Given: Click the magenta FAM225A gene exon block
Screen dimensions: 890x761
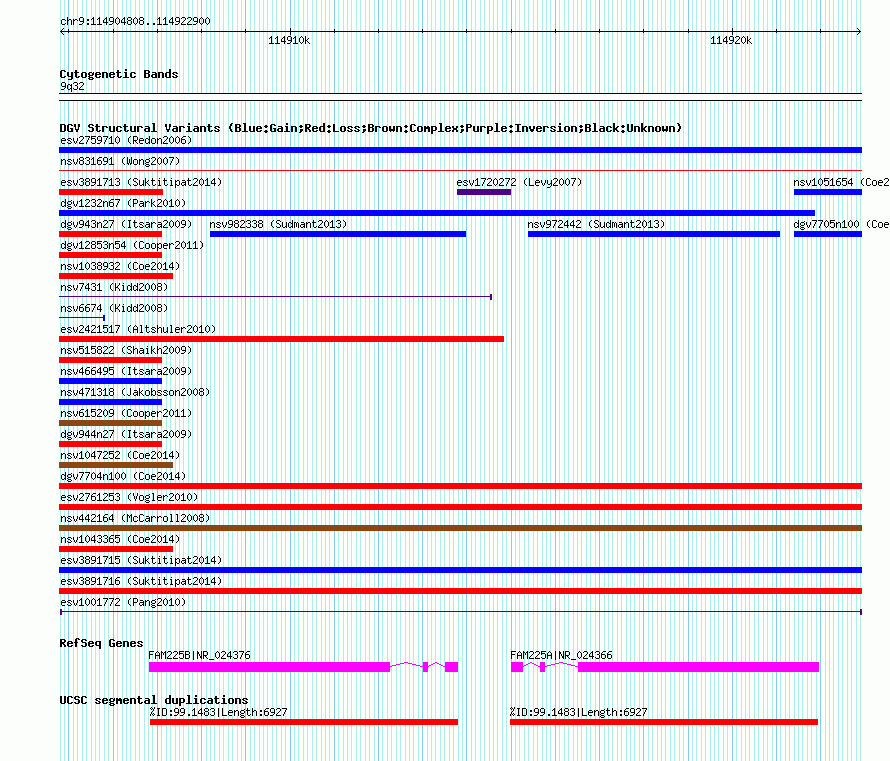Looking at the screenshot, I should [698, 667].
